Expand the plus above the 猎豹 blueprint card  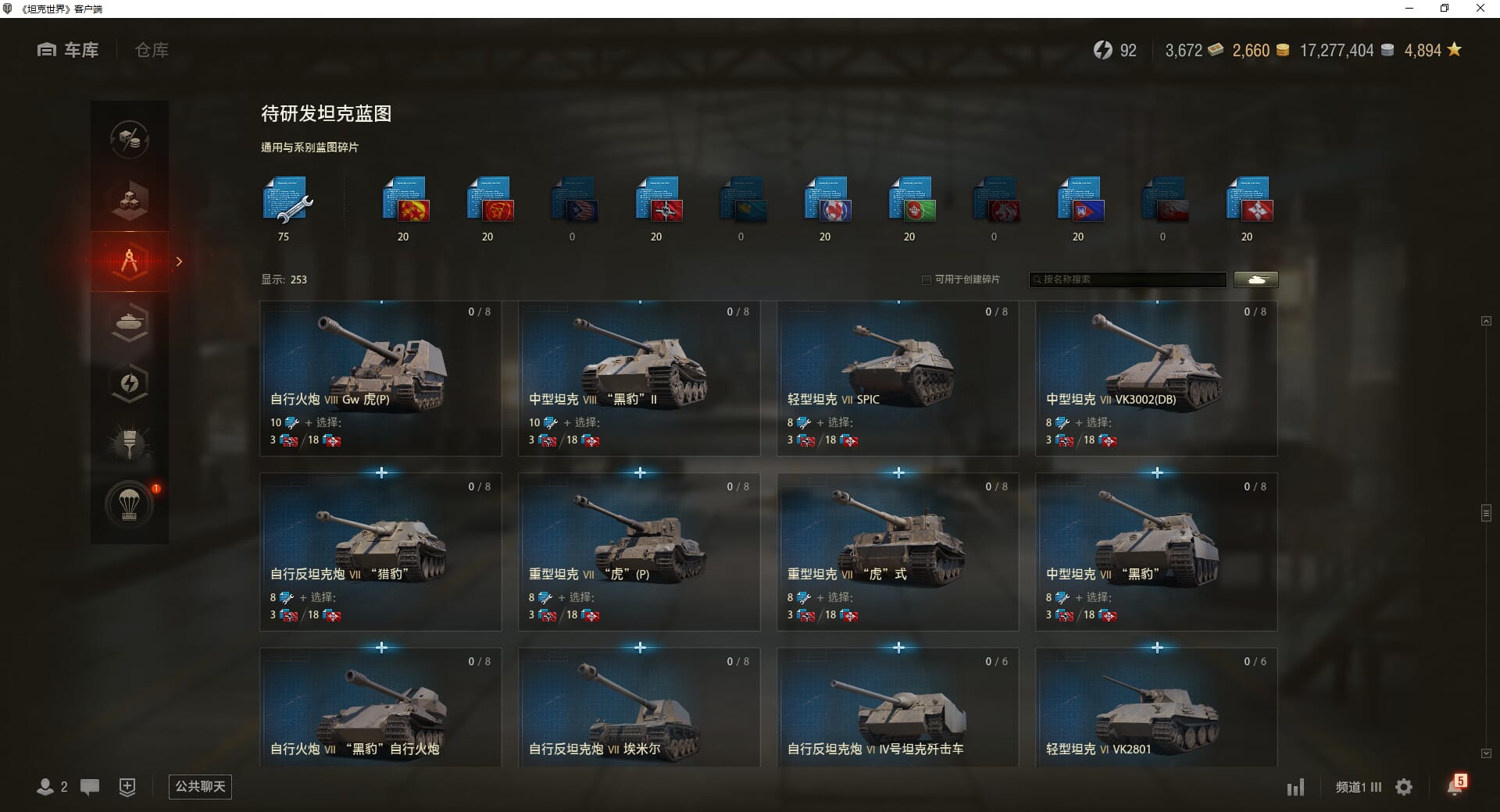click(x=381, y=472)
